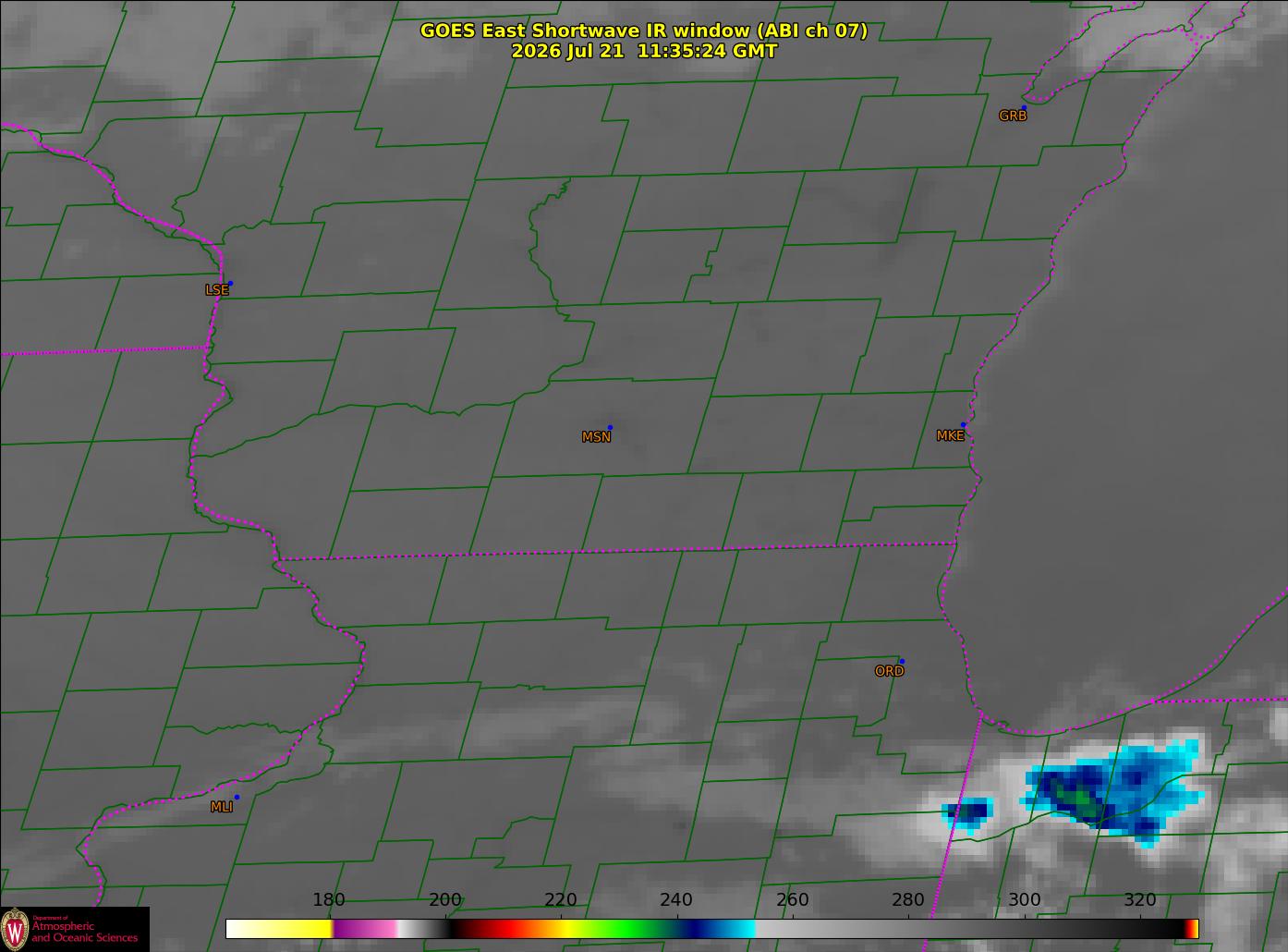
Task: Click the GOES East Shortwave IR title text
Action: (x=643, y=31)
